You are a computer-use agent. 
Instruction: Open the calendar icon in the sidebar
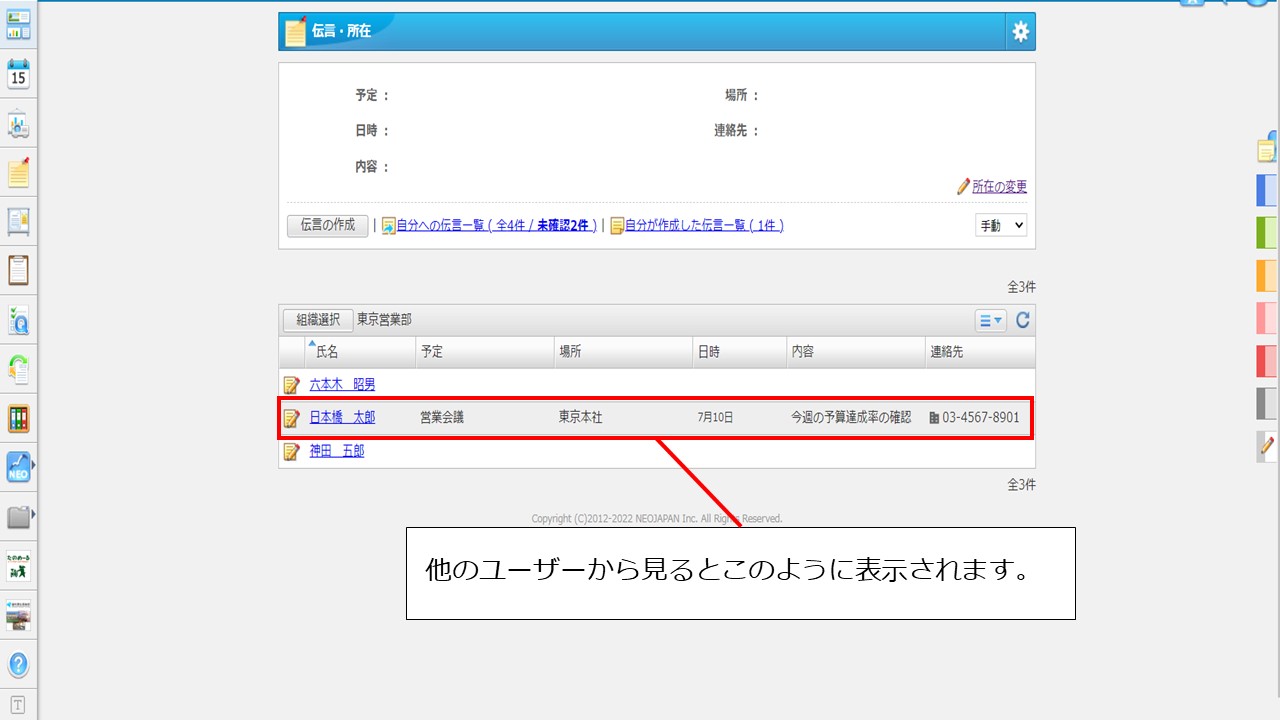18,75
